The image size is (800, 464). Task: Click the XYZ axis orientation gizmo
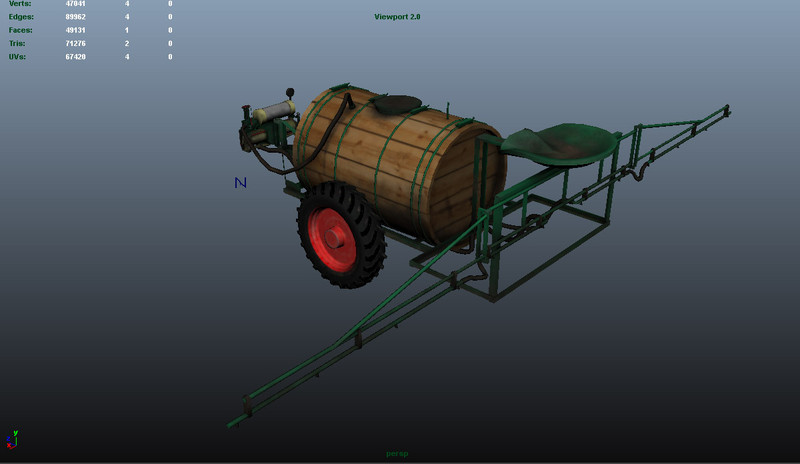12,438
